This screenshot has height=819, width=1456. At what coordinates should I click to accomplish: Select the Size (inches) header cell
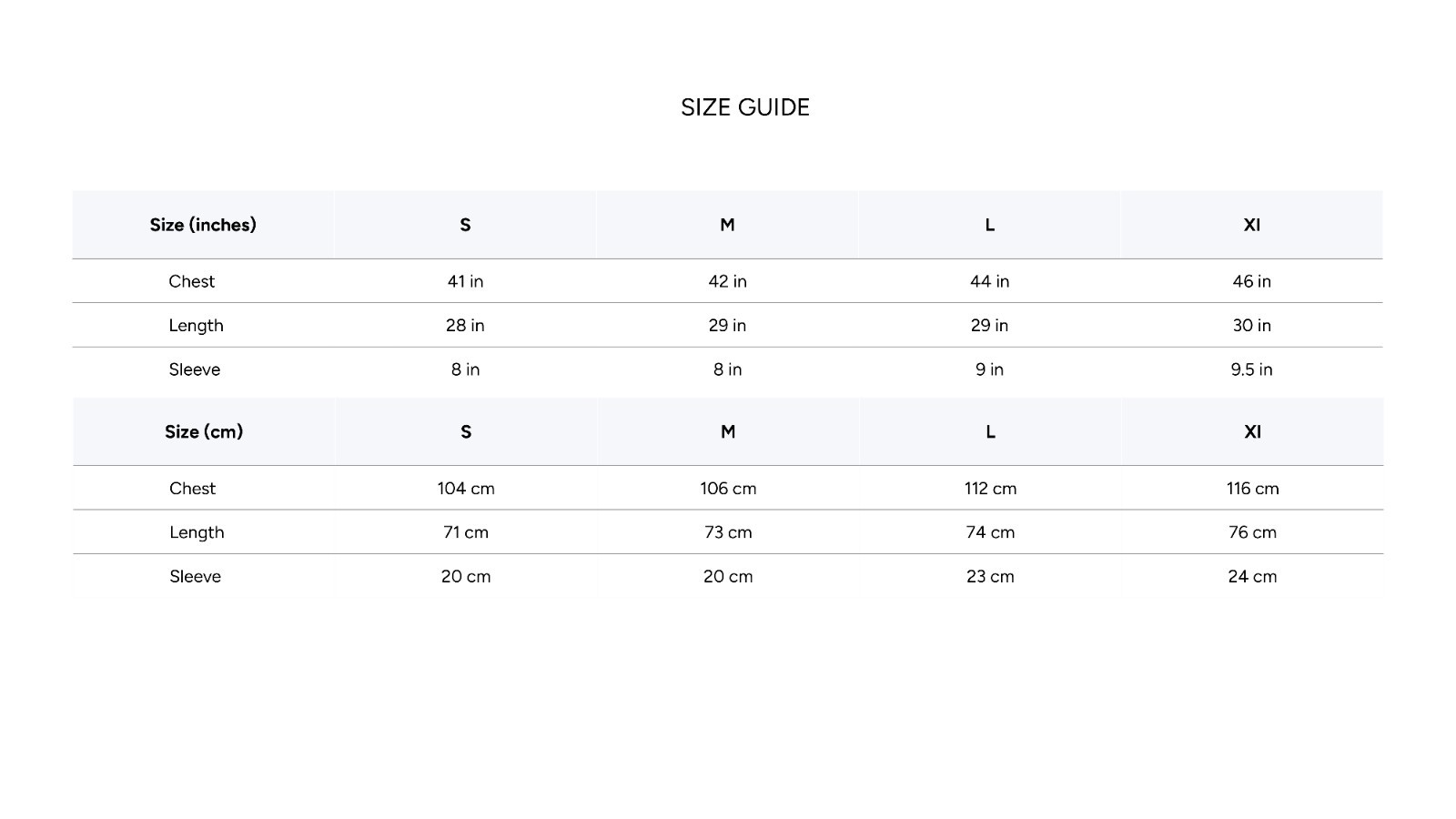tap(203, 225)
